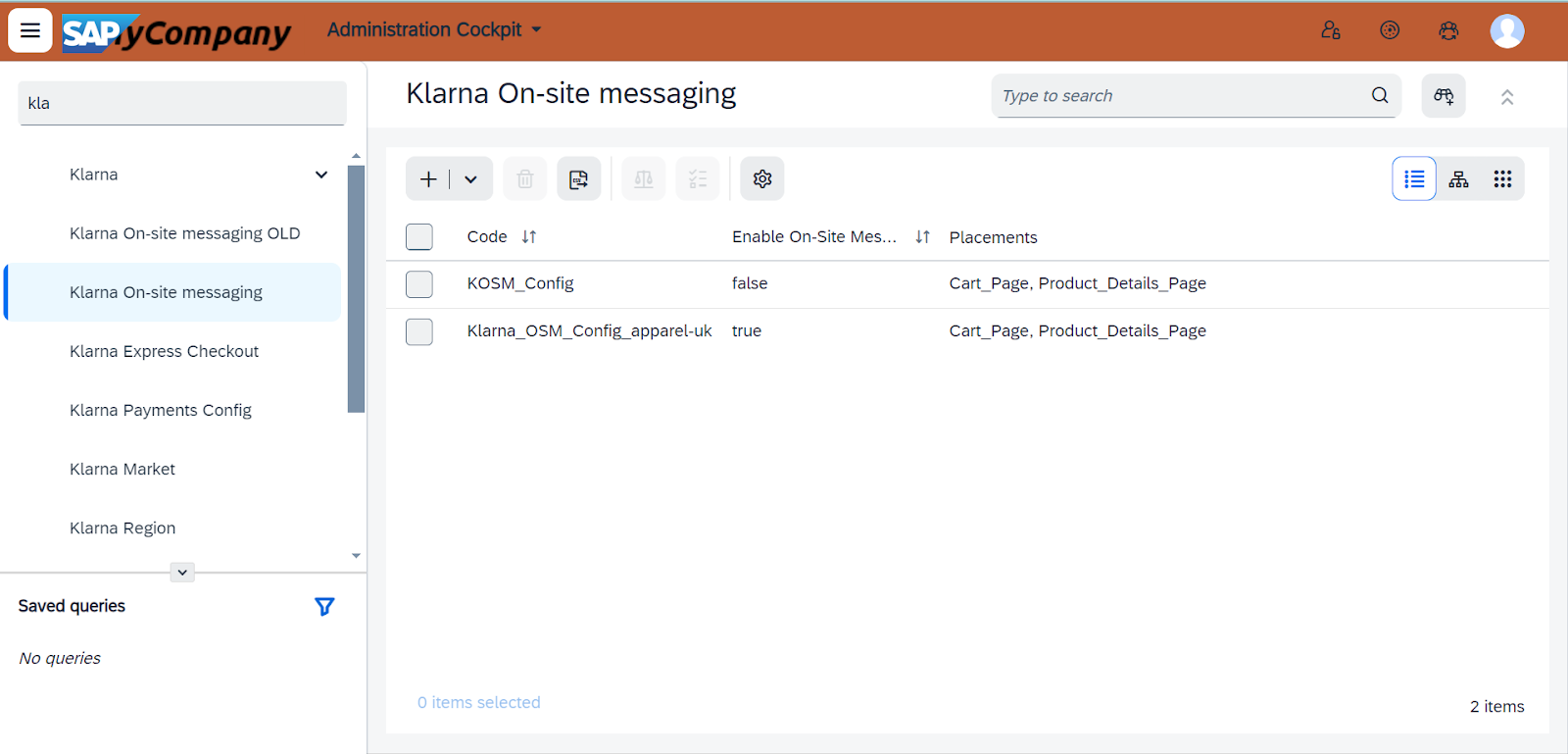
Task: Open the Administration Cockpit perspective dropdown
Action: pos(434,29)
